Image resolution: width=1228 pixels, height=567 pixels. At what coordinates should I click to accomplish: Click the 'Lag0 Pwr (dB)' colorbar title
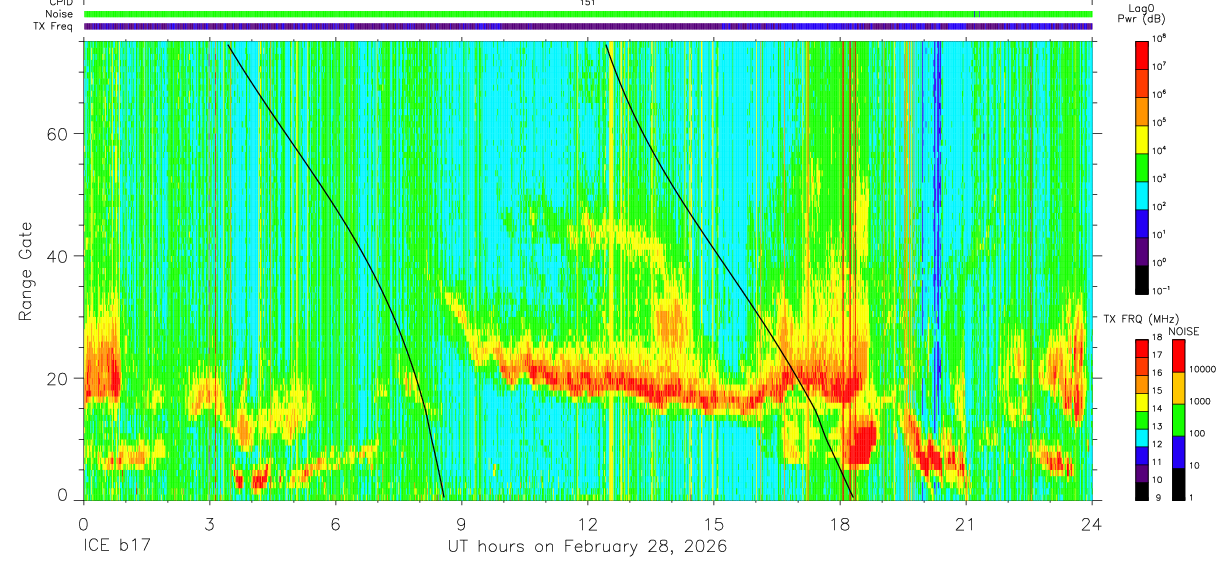[1142, 13]
